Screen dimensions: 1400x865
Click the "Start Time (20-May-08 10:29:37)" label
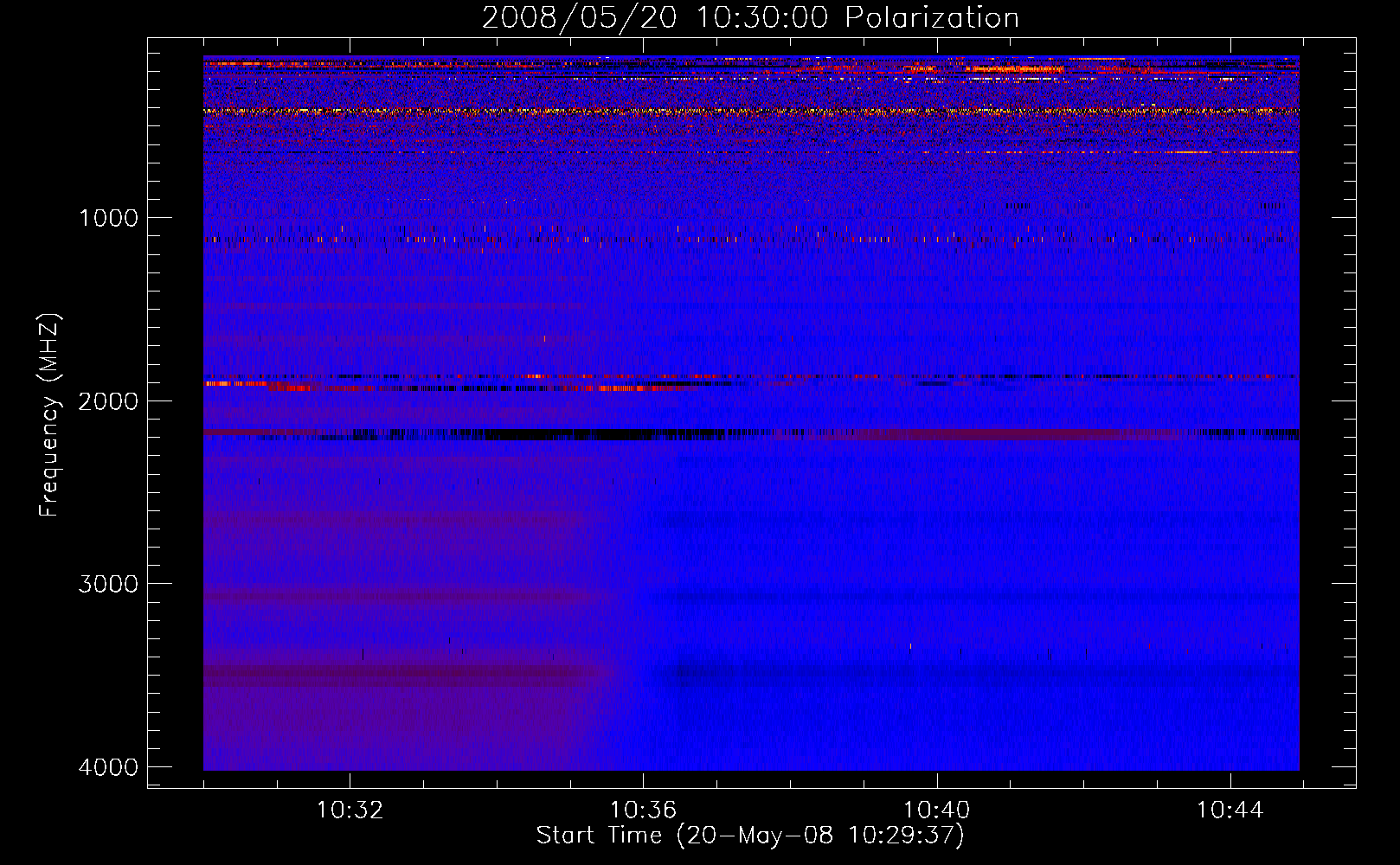[750, 836]
